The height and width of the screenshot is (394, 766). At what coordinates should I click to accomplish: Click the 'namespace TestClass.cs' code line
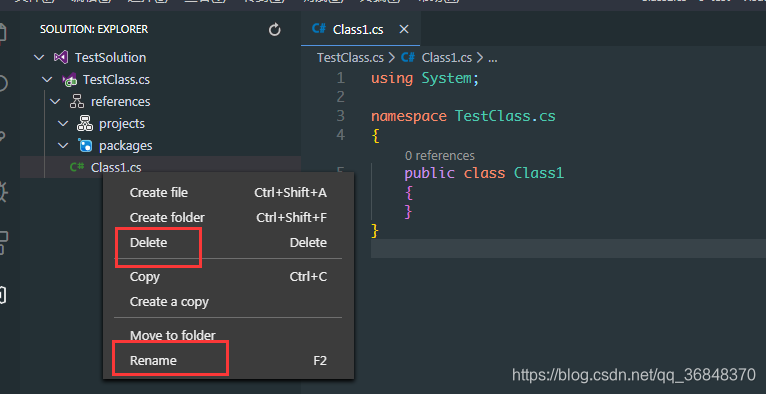point(463,116)
